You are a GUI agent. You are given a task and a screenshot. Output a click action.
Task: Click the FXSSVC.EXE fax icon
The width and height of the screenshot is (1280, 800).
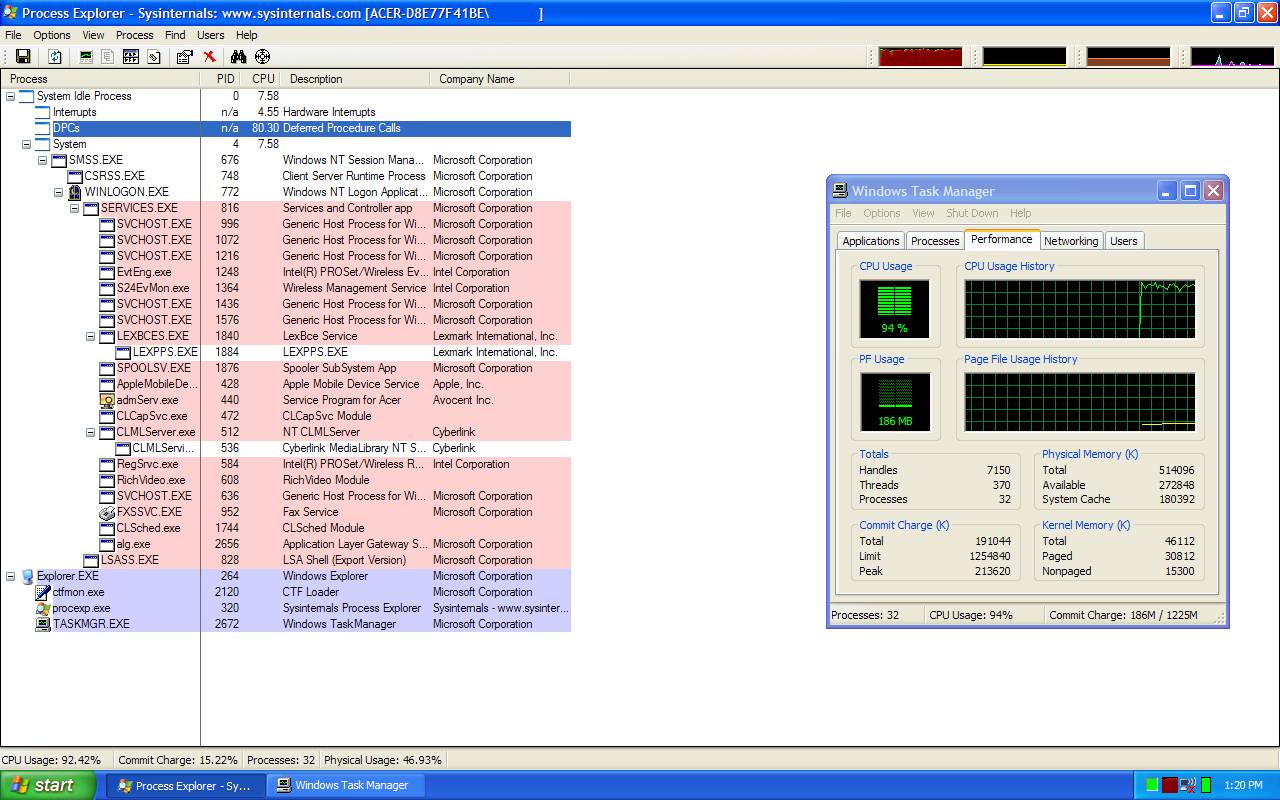click(x=108, y=512)
